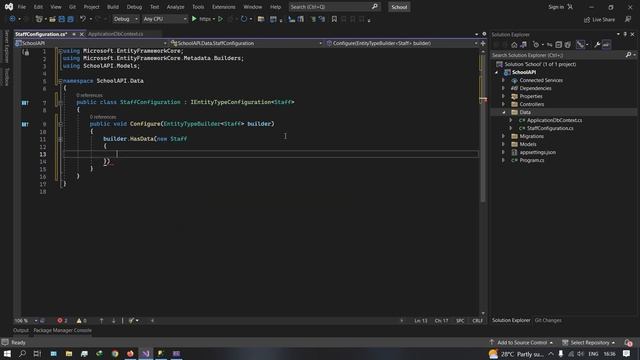Start debugging with the green https run button
Image resolution: width=640 pixels, height=360 pixels.
coord(194,19)
